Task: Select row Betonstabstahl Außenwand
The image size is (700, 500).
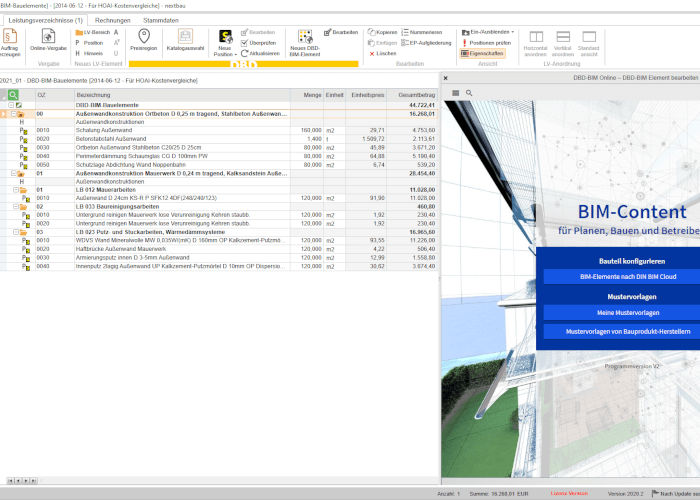Action: point(219,139)
